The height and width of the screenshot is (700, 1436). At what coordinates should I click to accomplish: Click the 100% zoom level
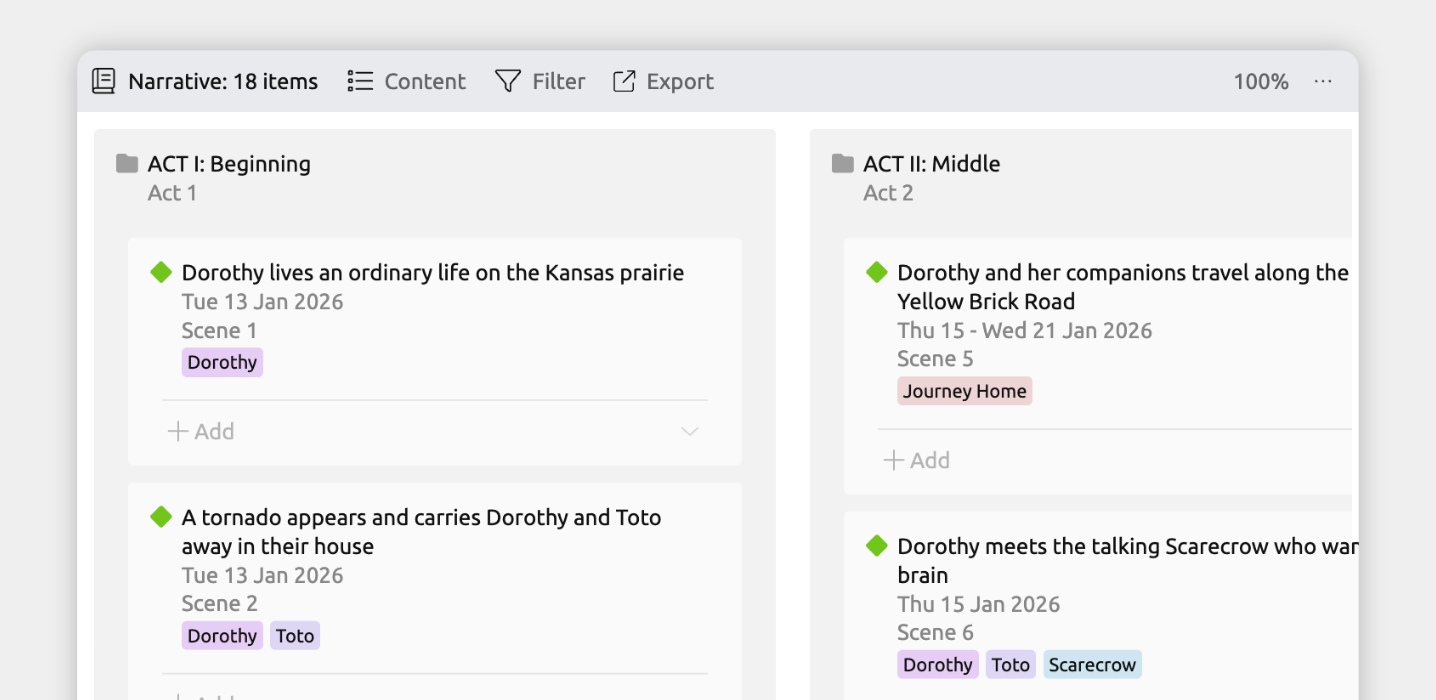tap(1261, 82)
